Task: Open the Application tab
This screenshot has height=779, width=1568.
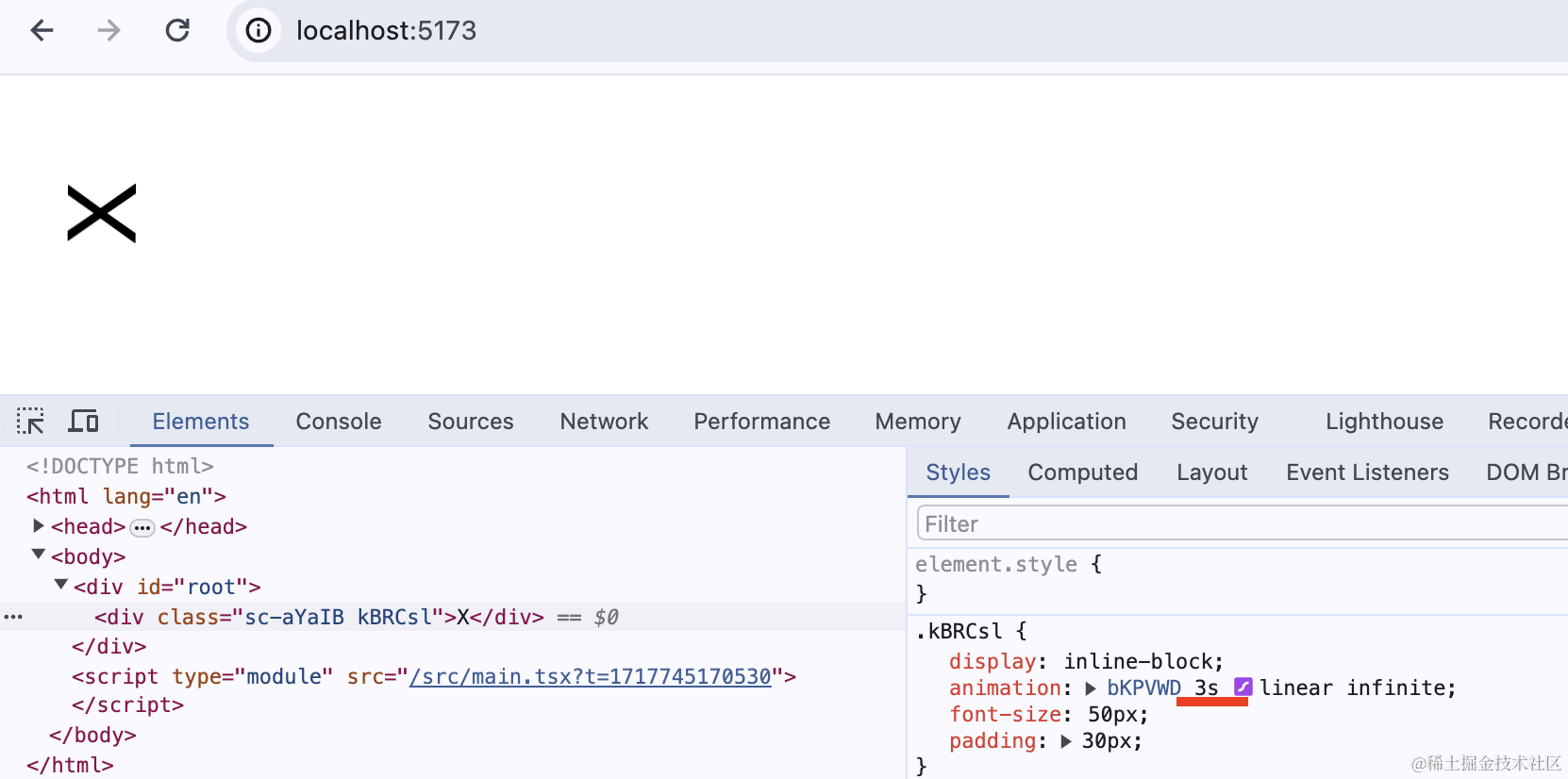Action: 1067,422
